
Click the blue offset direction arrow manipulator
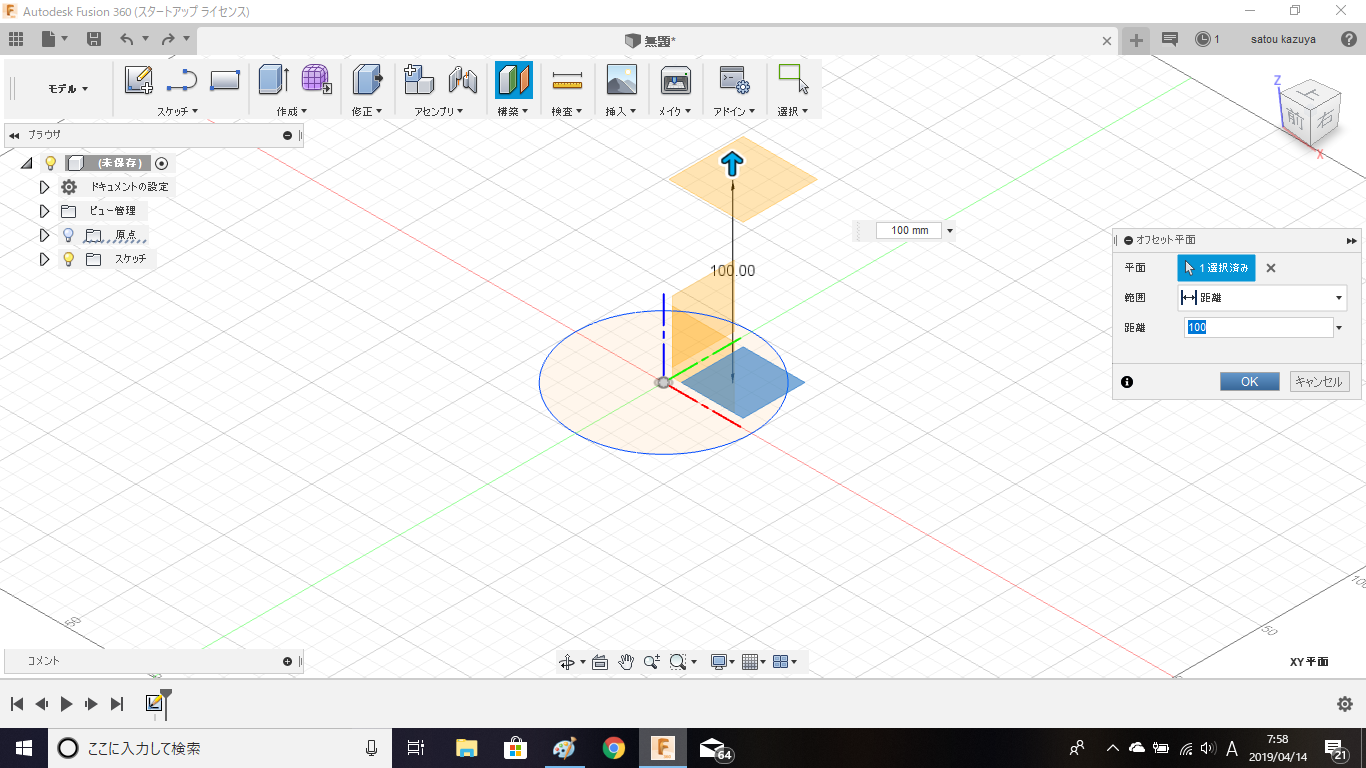coord(733,165)
